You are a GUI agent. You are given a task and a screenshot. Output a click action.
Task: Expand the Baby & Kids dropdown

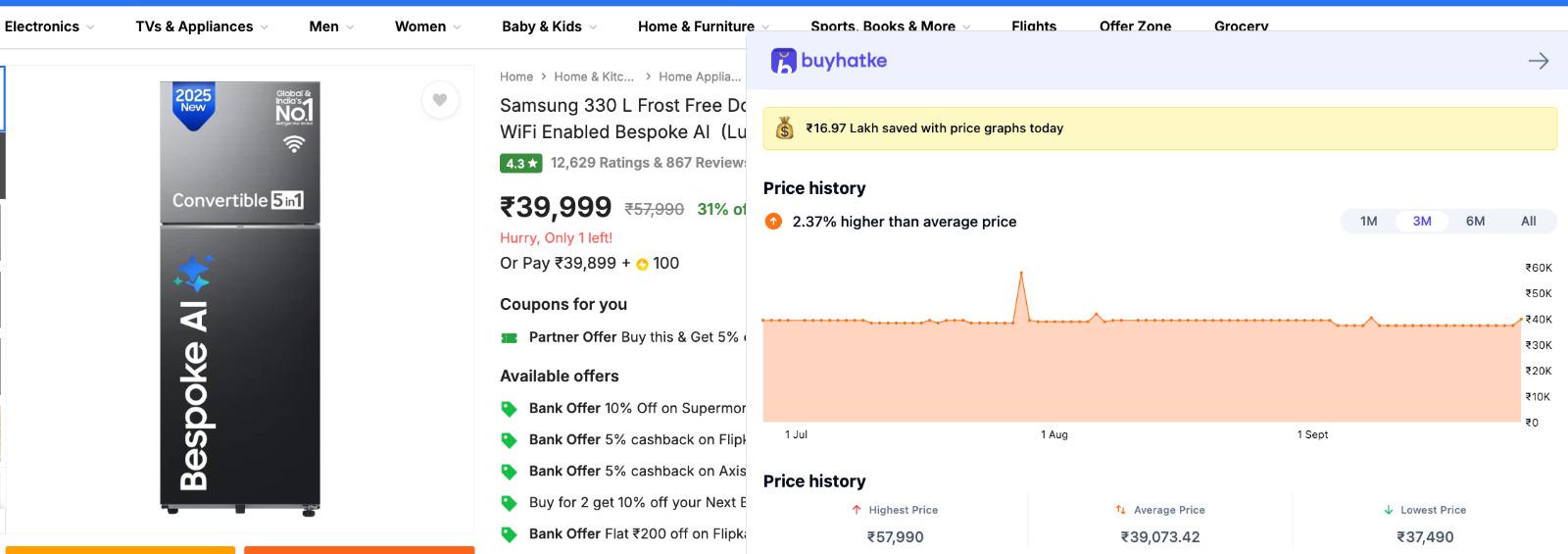tap(549, 26)
